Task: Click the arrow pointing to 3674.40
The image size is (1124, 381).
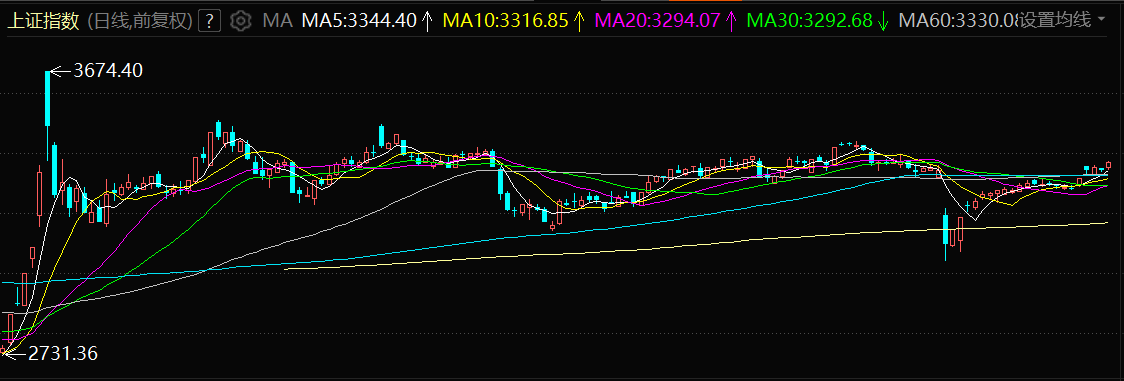Action: (x=61, y=71)
